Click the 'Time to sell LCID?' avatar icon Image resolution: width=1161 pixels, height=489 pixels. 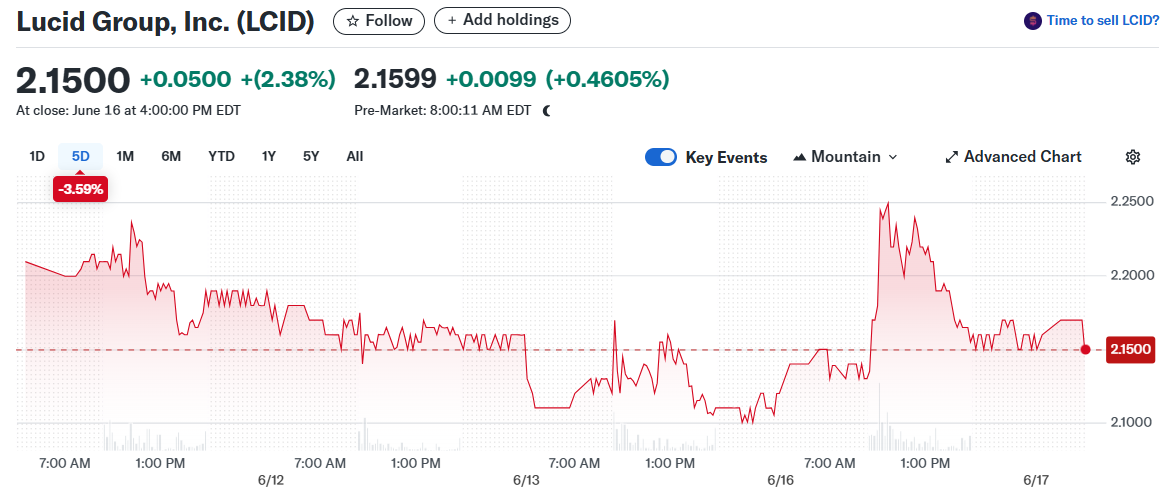coord(1032,21)
